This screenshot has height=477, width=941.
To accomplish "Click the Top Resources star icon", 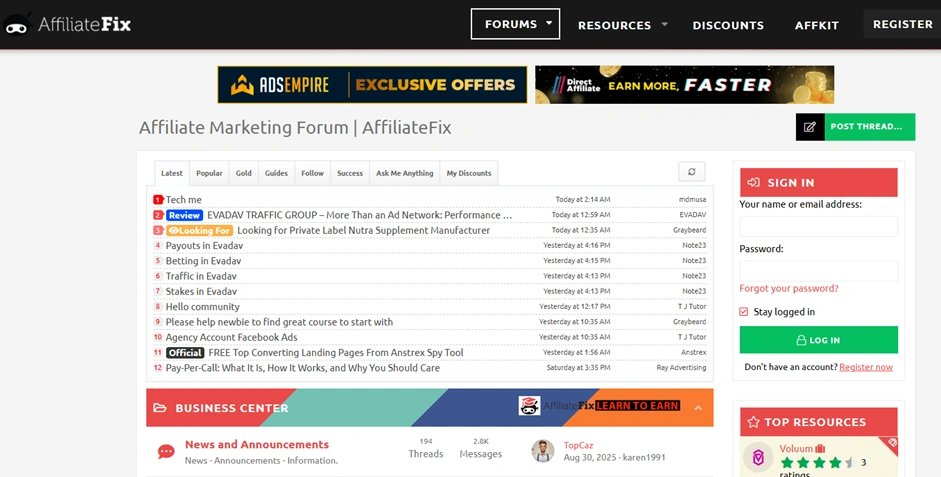I will click(x=753, y=422).
